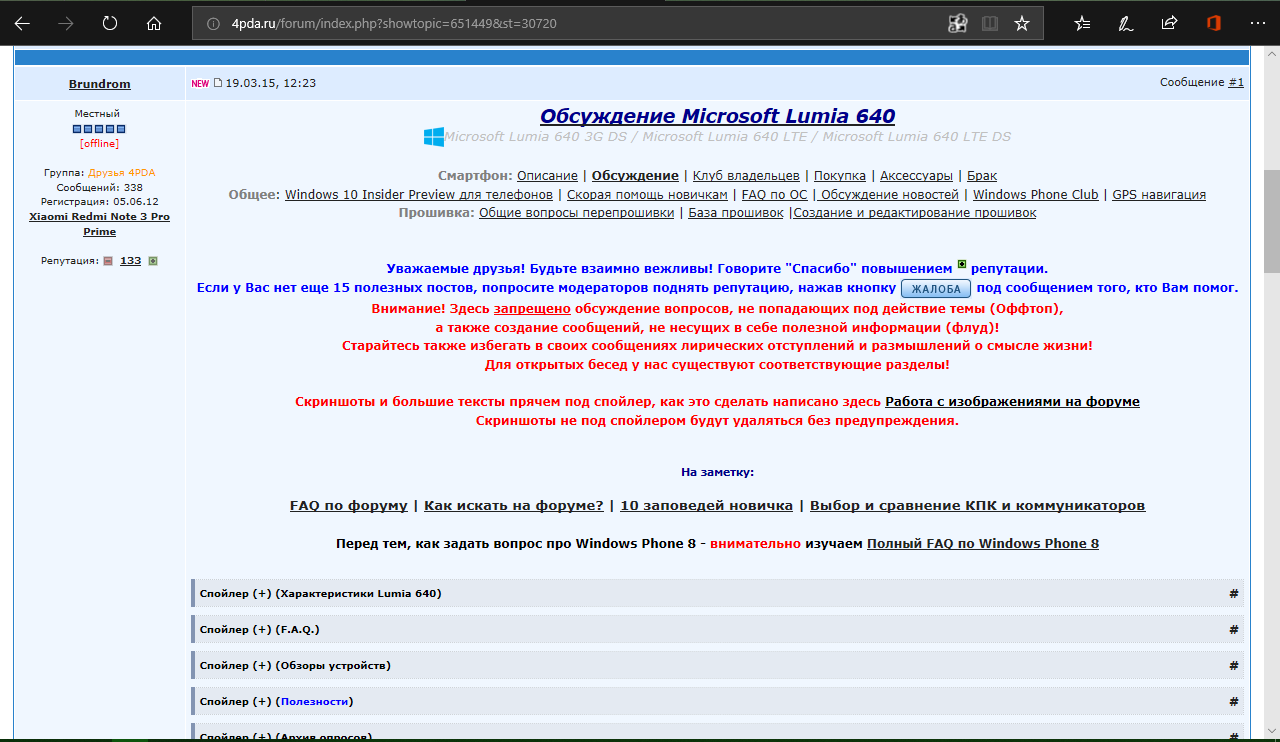Screen dimensions: 1280x742
Task: Open the Обсуждение Microsoft Lumia 640 title link
Action: pyautogui.click(x=717, y=116)
